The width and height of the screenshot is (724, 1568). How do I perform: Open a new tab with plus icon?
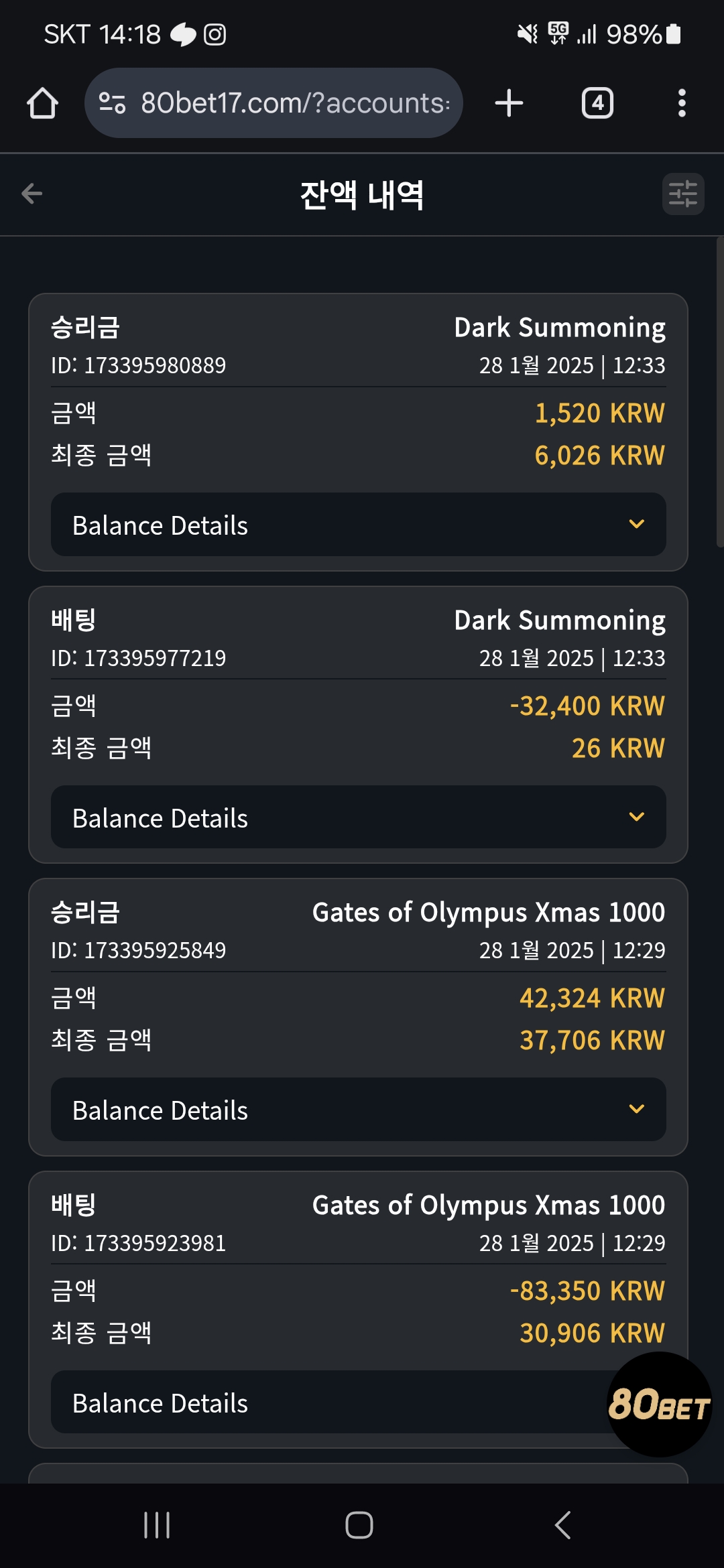coord(509,103)
